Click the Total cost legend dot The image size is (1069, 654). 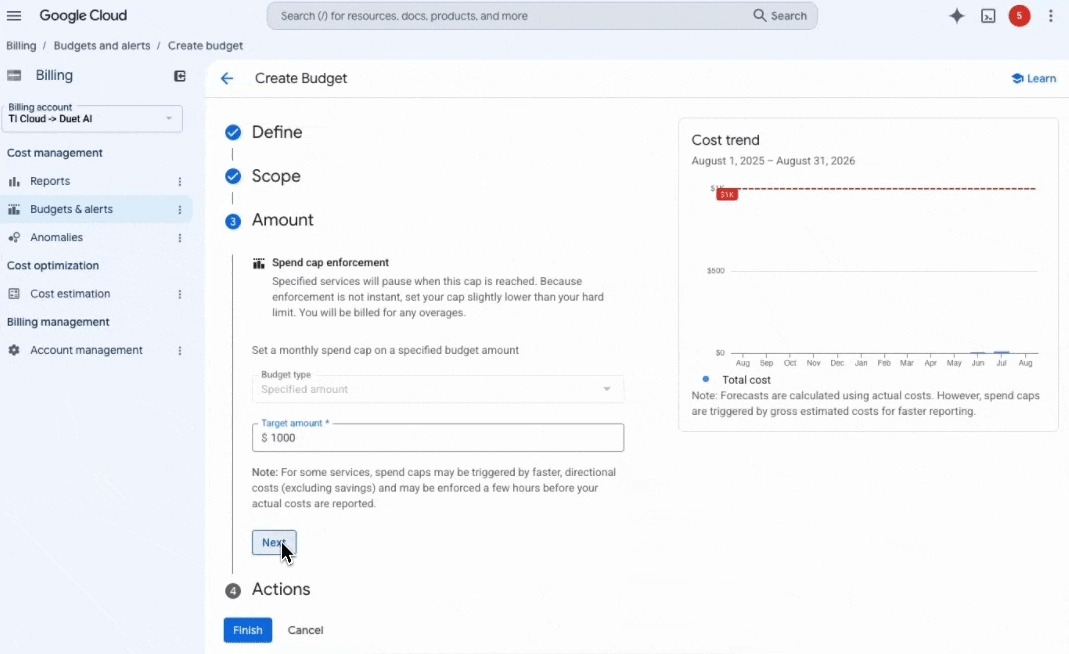tap(706, 379)
